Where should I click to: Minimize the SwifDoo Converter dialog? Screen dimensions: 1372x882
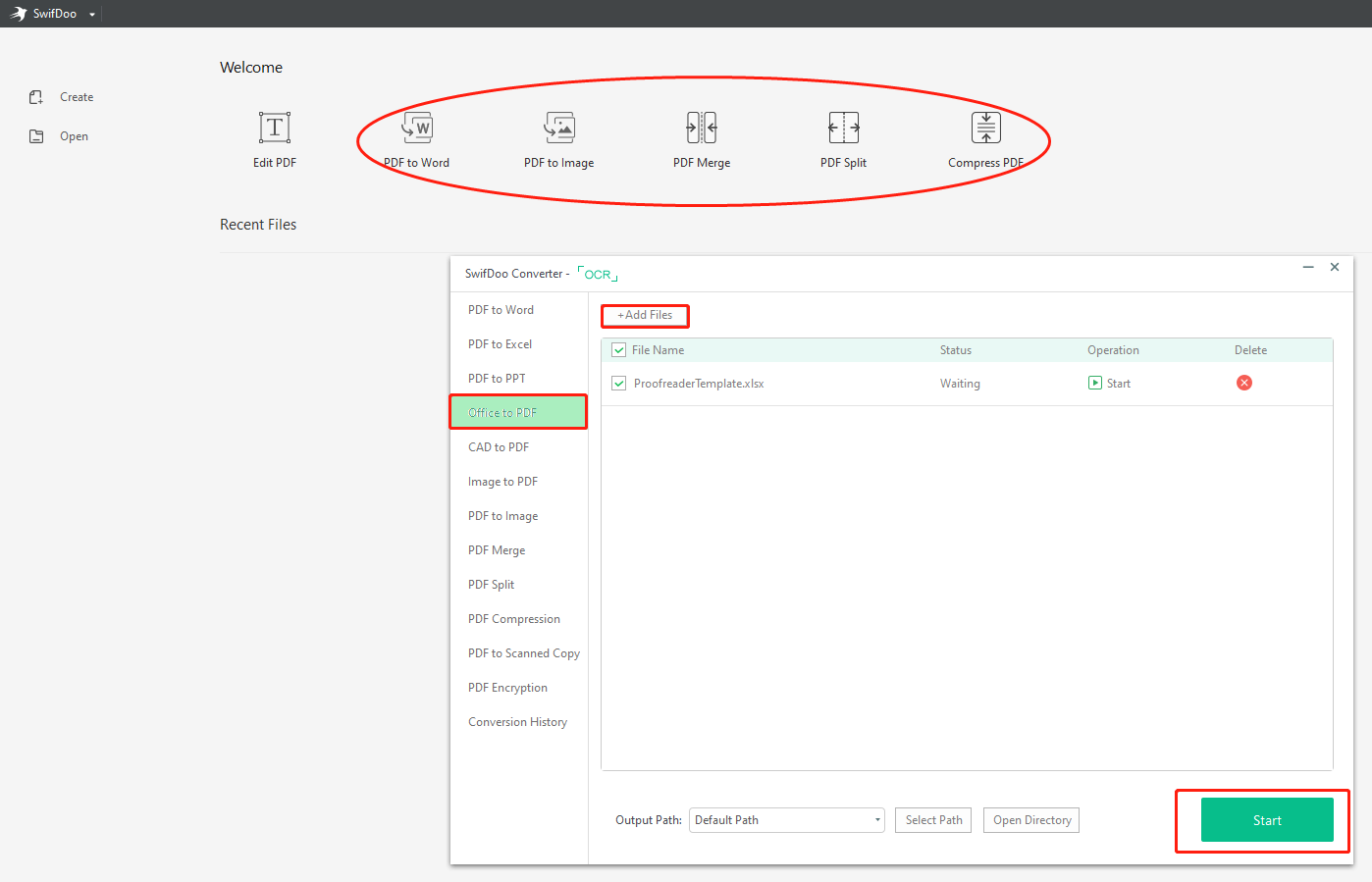pos(1308,267)
